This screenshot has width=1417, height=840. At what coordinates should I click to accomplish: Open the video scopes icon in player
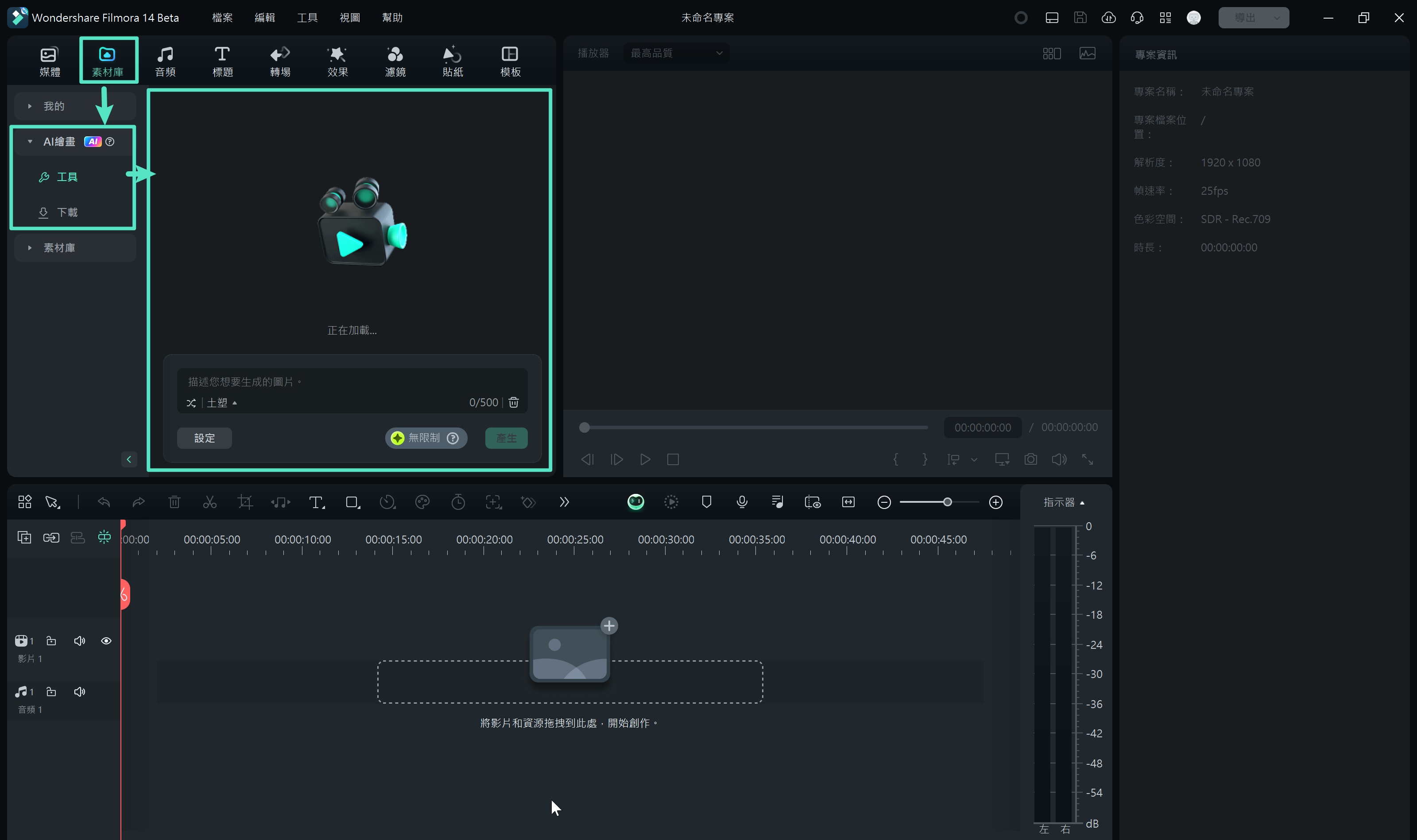coord(1088,53)
